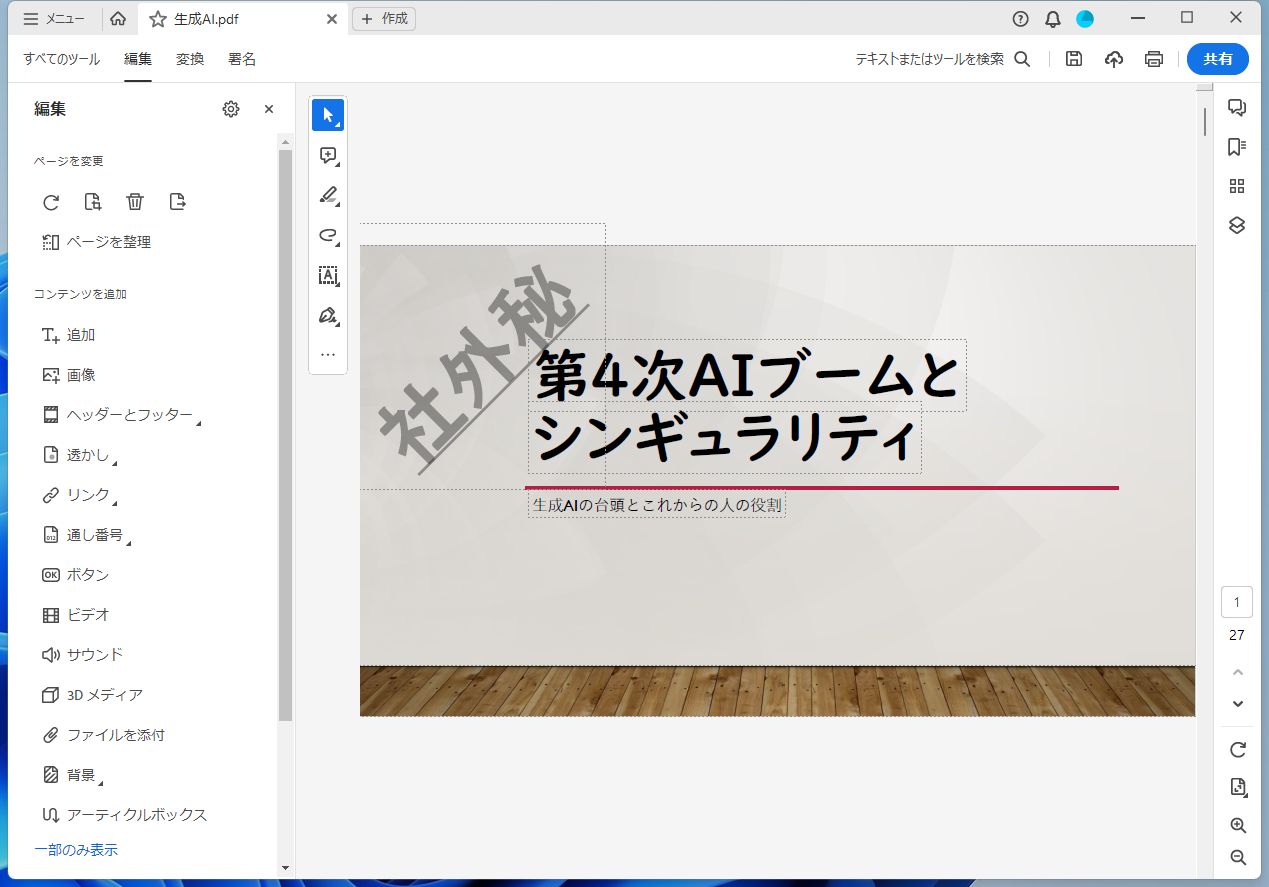Switch to the 変換 tab

coord(189,59)
